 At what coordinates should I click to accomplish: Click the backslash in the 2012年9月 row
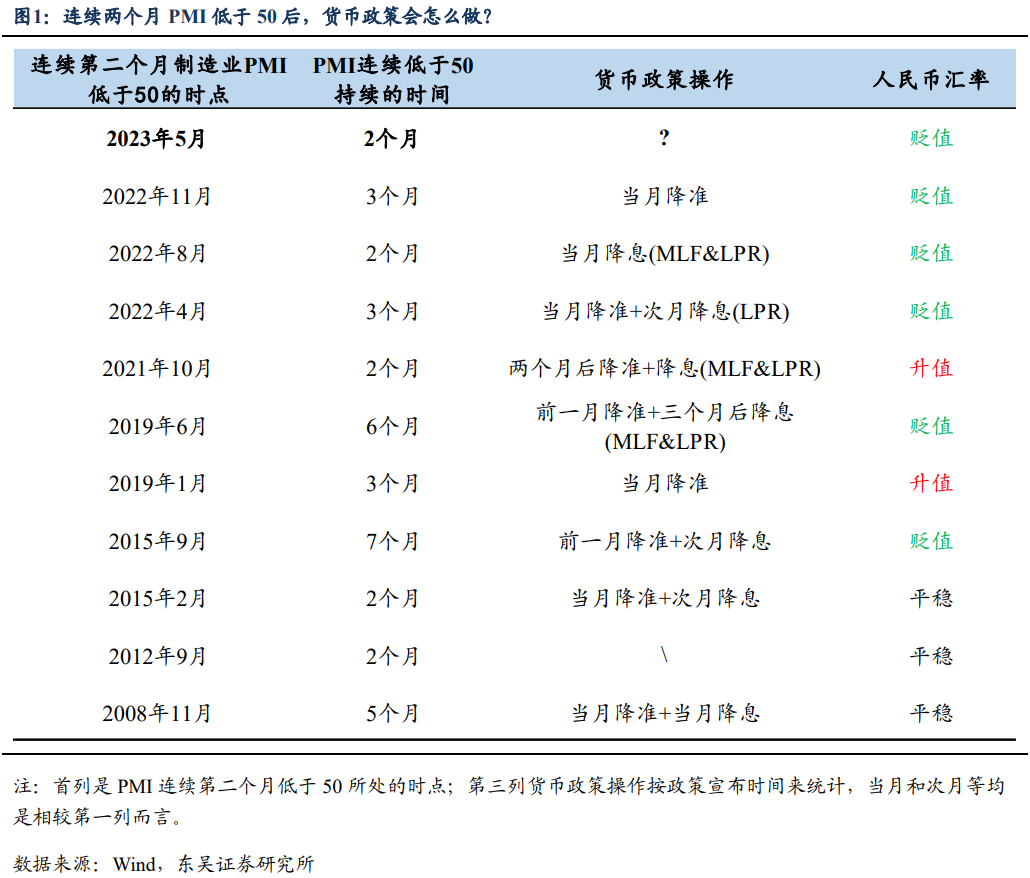pos(664,656)
